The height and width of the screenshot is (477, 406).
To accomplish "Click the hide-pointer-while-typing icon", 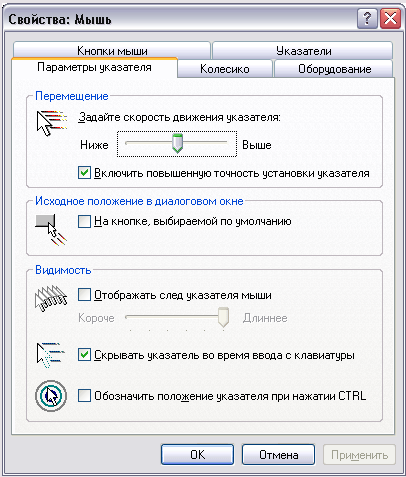I will point(51,355).
